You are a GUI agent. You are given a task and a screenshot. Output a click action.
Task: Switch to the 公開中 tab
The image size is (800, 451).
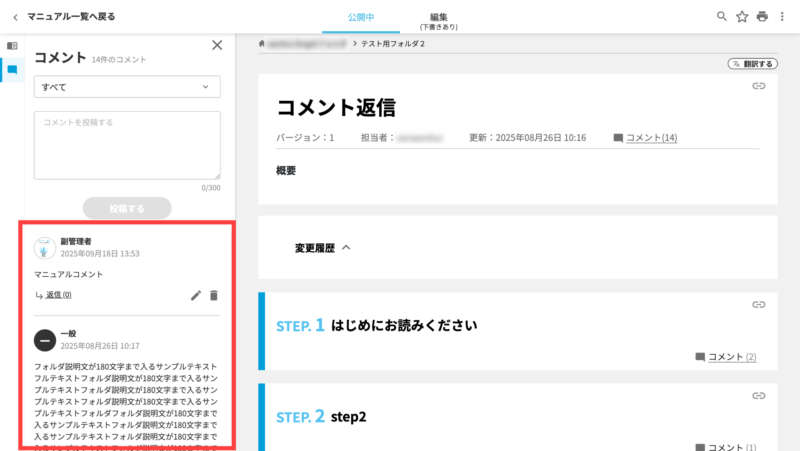361,17
